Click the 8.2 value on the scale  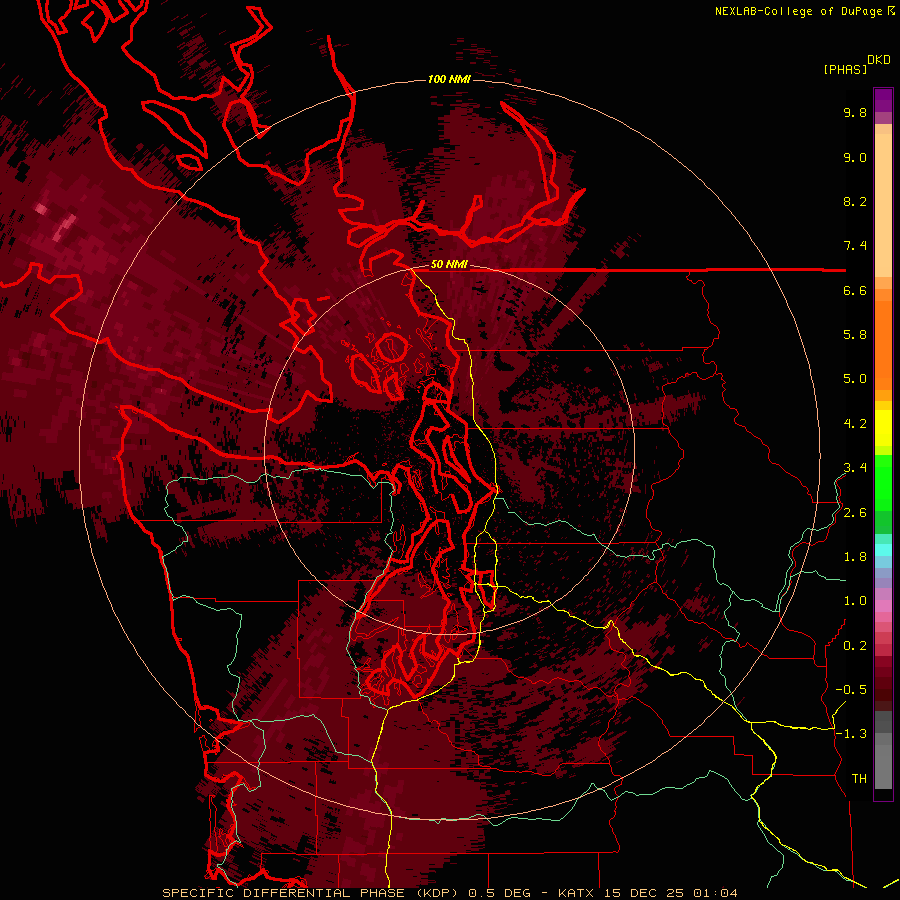point(855,201)
